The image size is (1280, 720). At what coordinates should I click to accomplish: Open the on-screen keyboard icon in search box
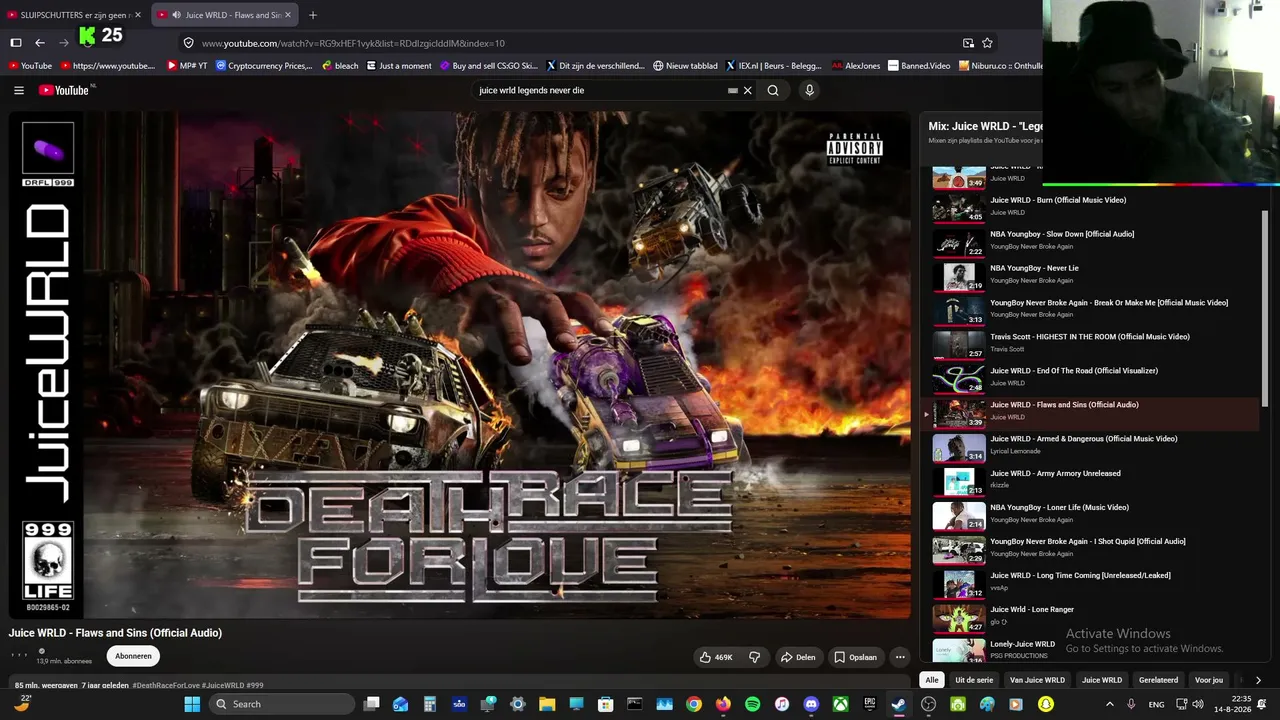tap(733, 90)
